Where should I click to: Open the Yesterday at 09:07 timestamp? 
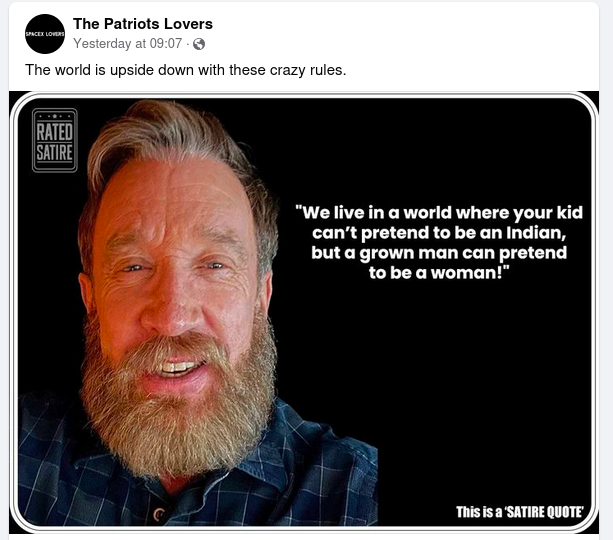(128, 43)
